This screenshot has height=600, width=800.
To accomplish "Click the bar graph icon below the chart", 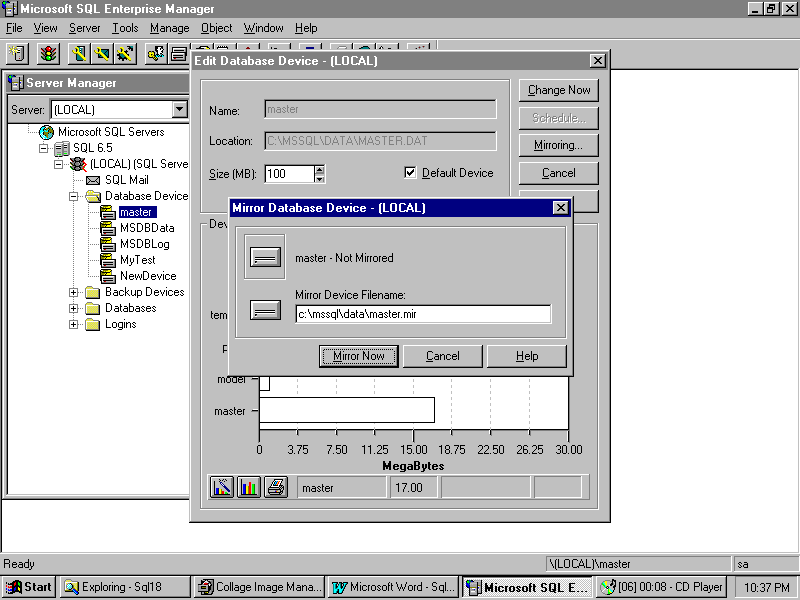I will tap(249, 487).
